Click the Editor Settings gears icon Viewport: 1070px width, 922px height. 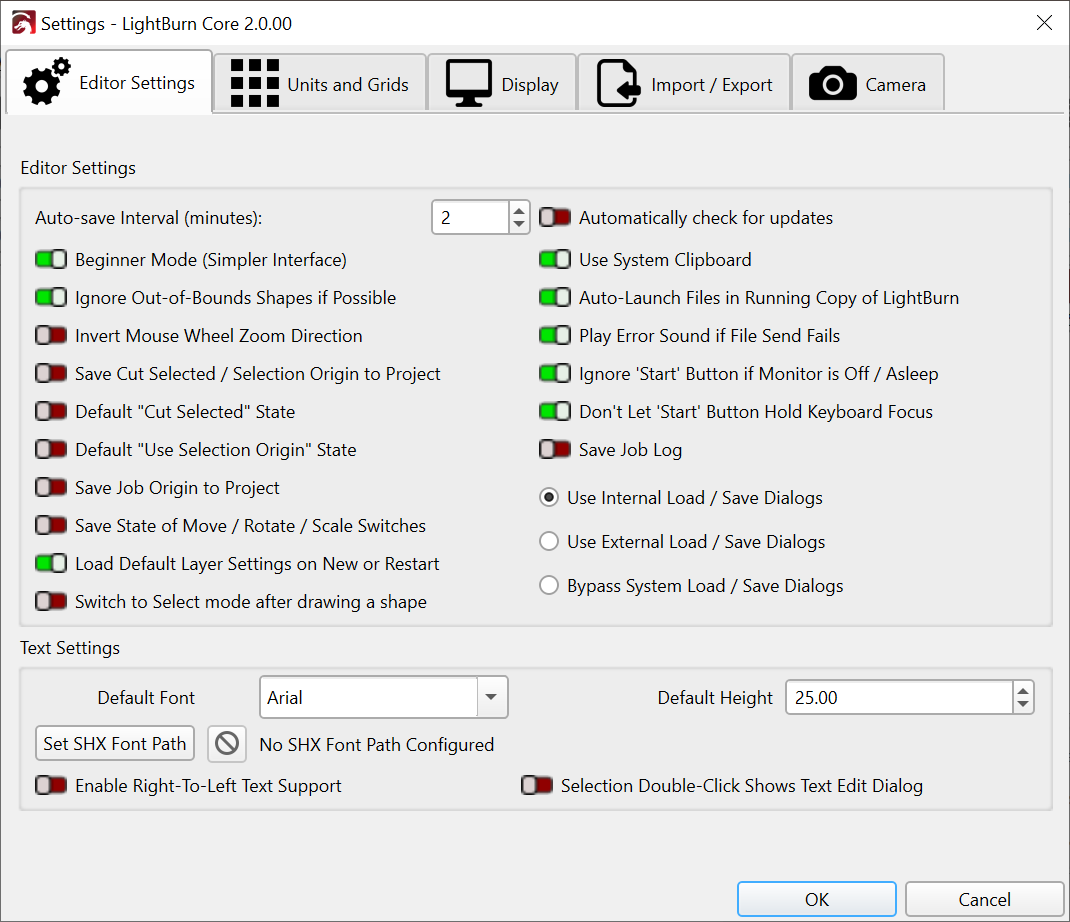point(46,83)
